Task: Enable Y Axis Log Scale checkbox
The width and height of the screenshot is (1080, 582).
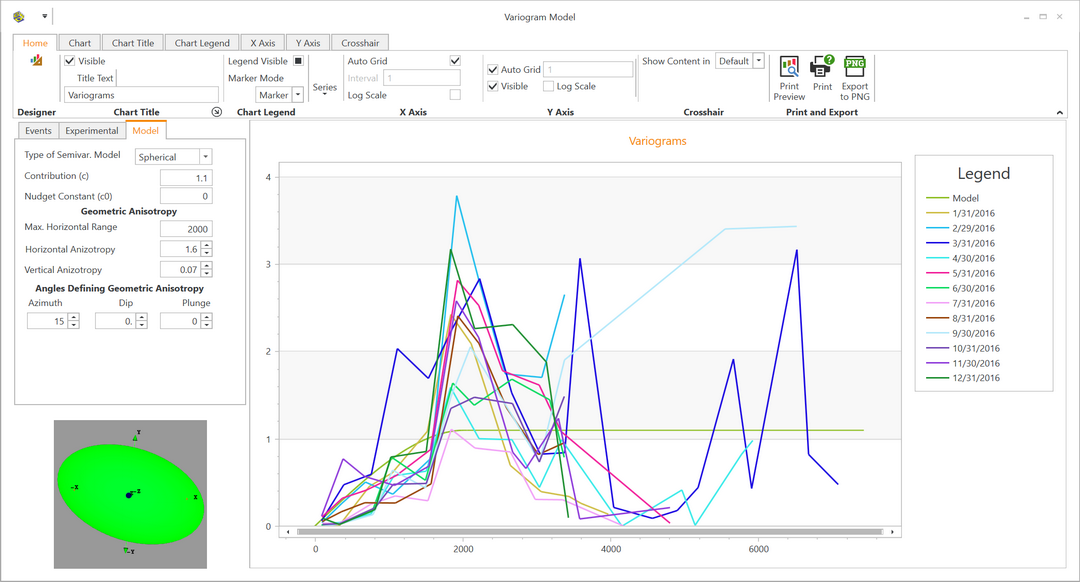Action: pyautogui.click(x=548, y=86)
